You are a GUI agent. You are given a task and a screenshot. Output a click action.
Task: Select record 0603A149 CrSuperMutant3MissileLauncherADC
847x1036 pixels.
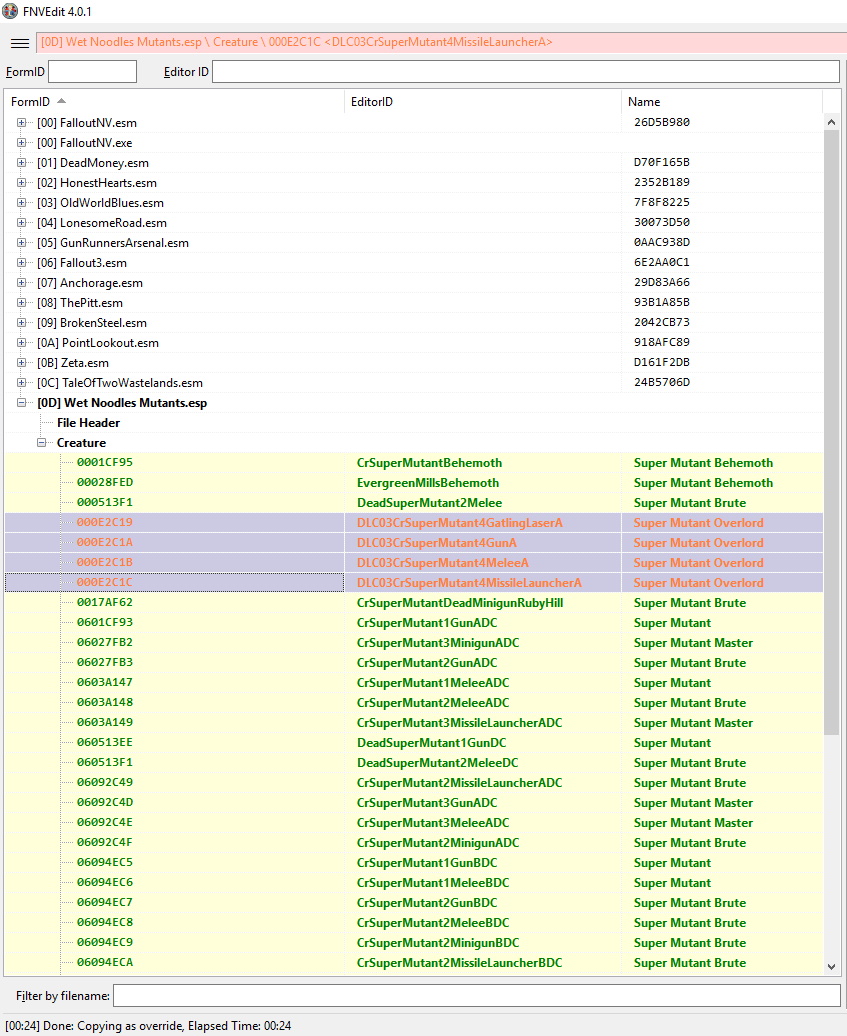pos(414,722)
